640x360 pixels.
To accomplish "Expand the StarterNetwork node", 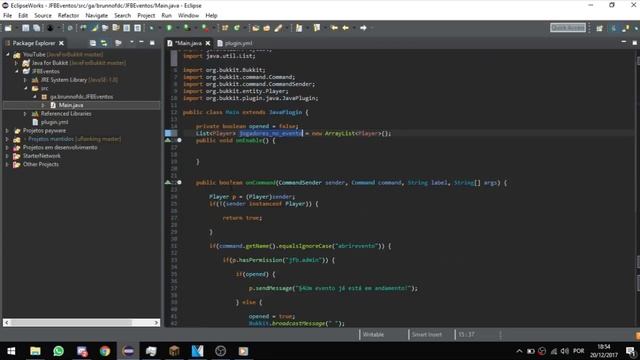I will [x=7, y=156].
